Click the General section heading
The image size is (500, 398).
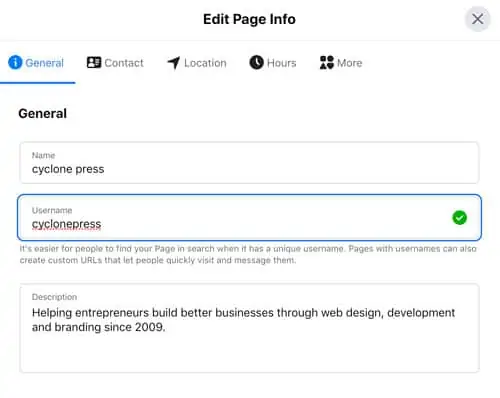pos(43,114)
